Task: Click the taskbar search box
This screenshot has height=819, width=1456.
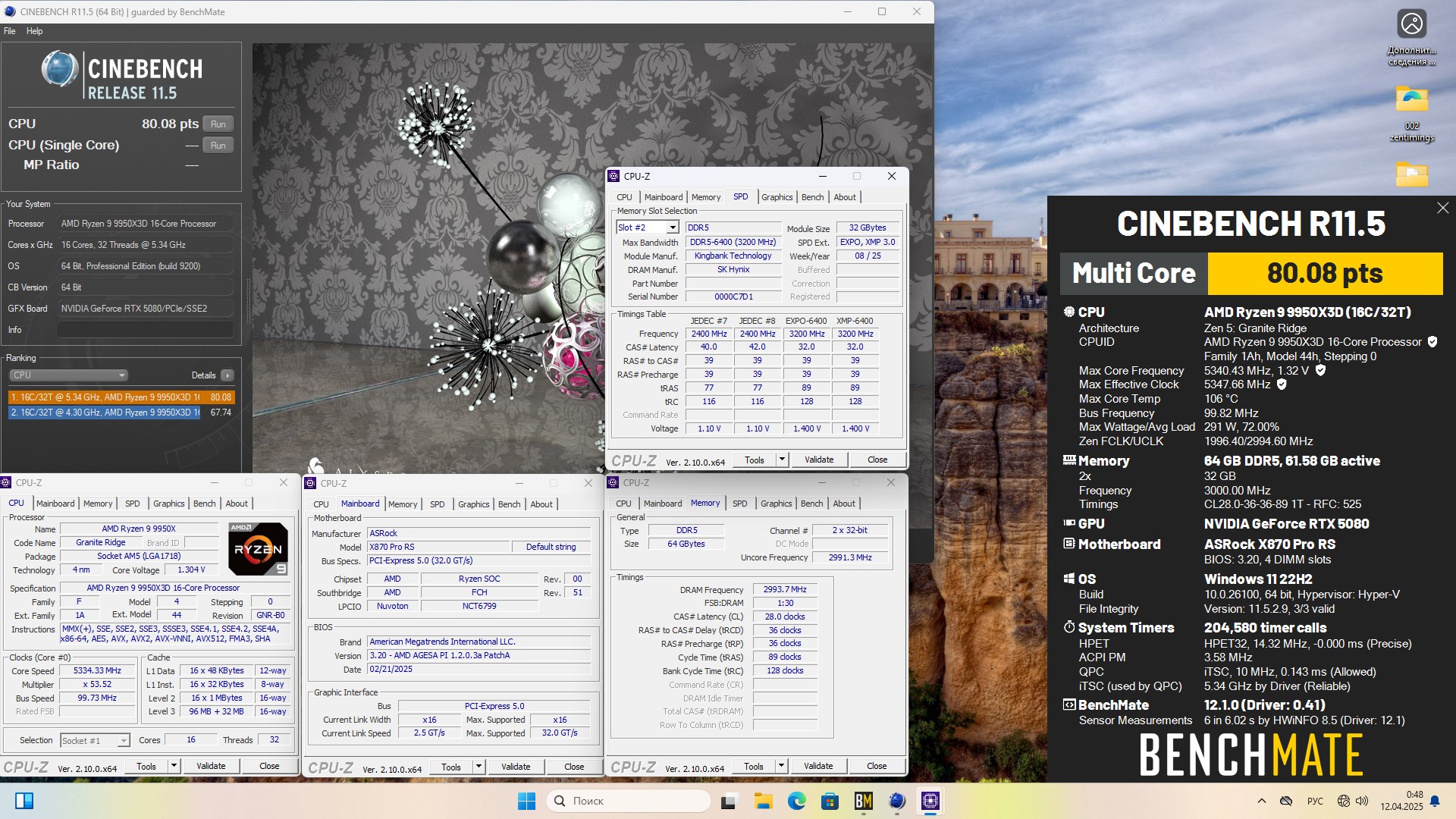Action: [x=629, y=801]
